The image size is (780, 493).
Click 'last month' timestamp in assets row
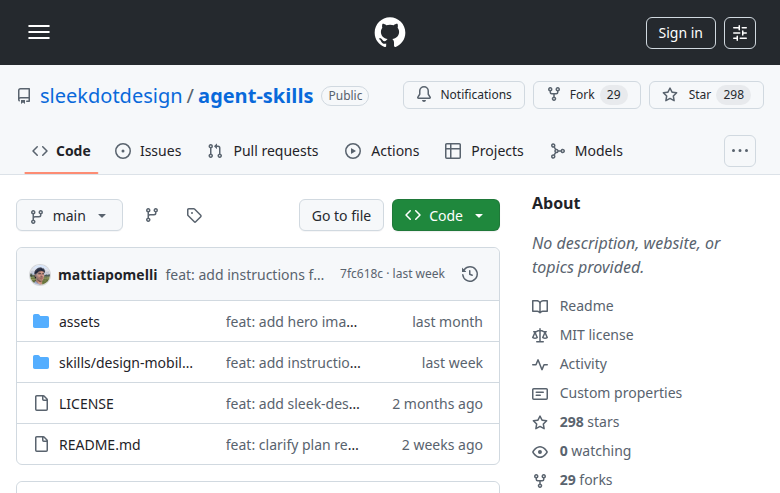coord(447,322)
